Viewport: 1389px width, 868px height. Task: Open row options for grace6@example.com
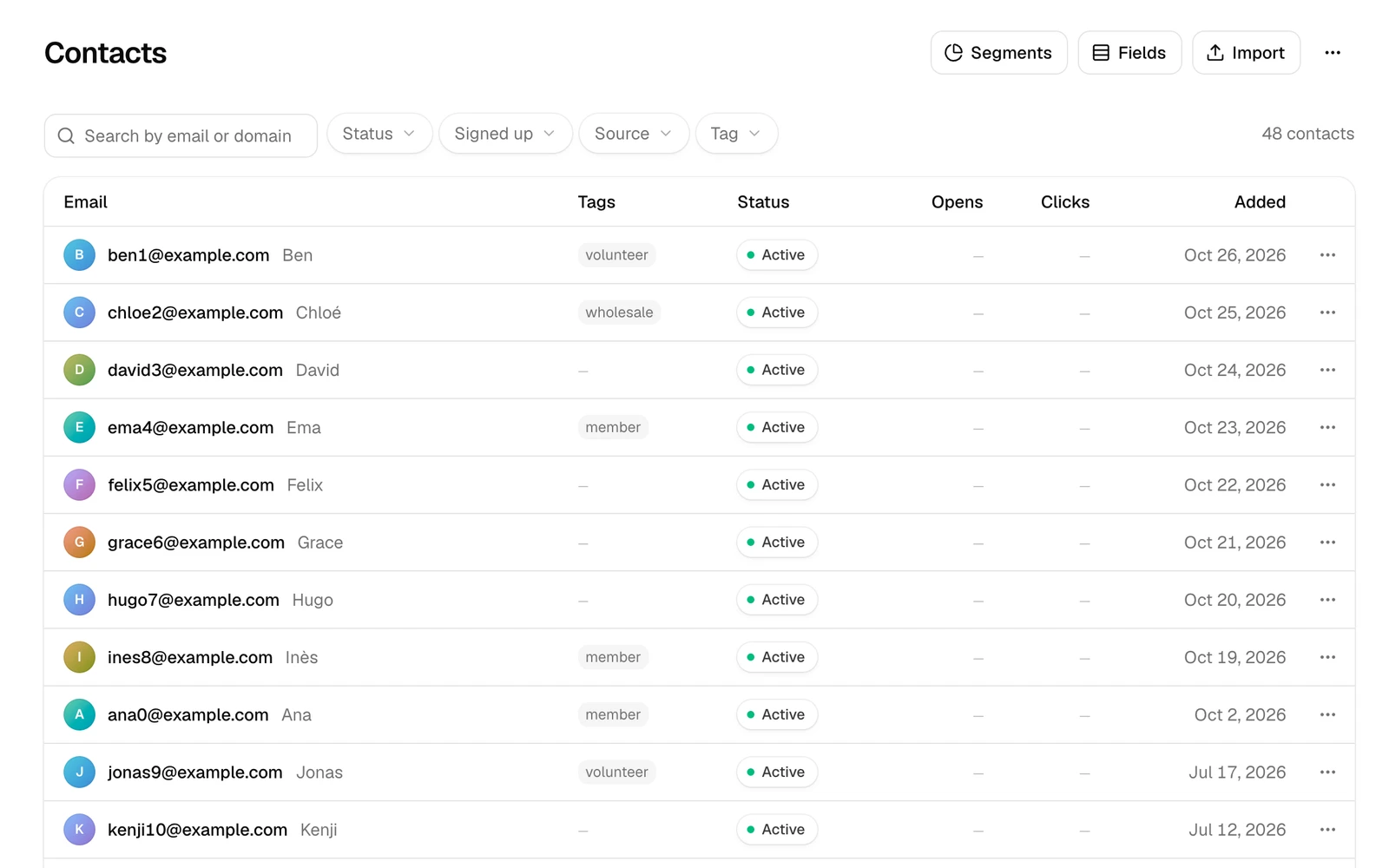click(x=1327, y=542)
